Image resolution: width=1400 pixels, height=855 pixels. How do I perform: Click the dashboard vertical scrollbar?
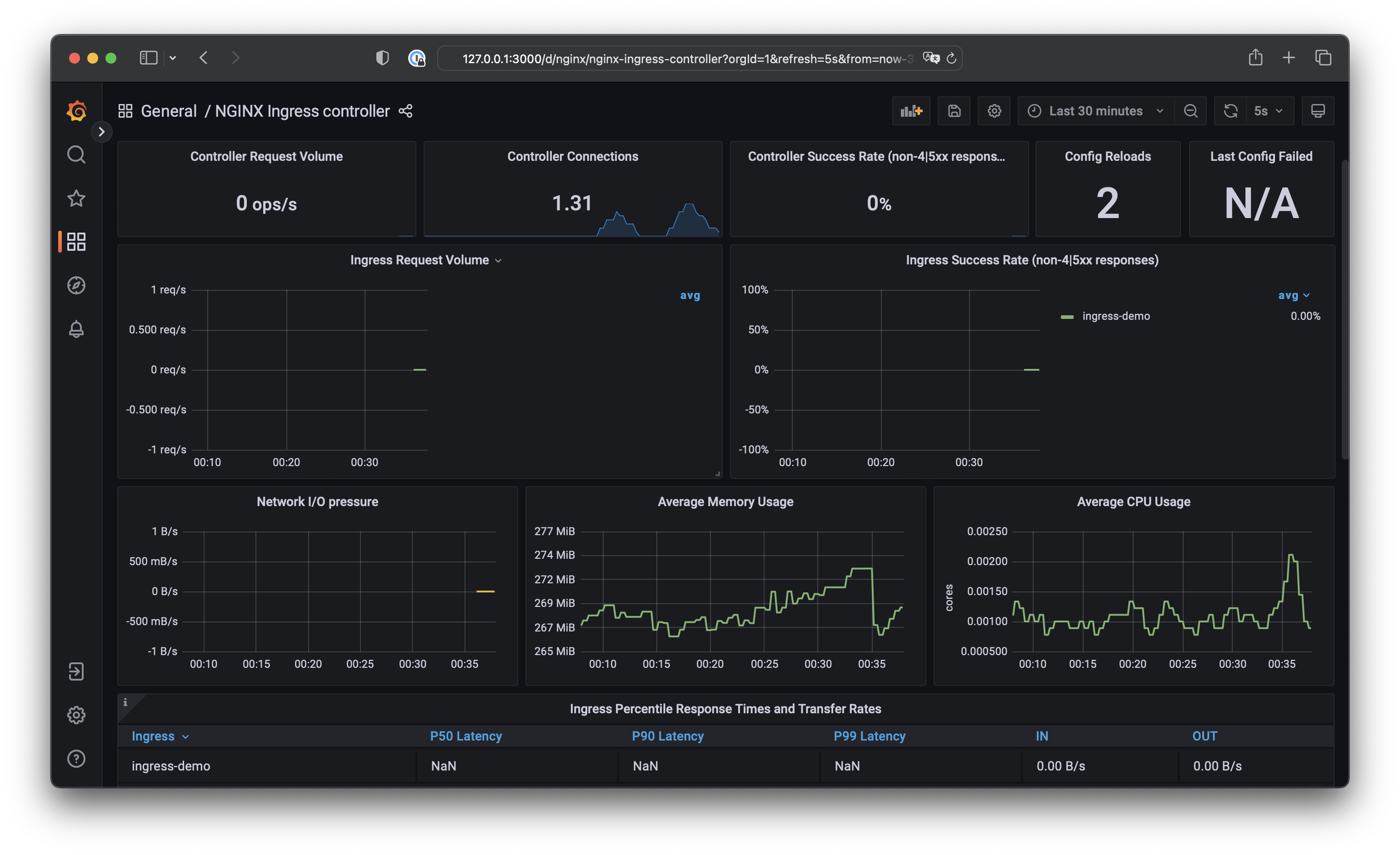click(1345, 309)
